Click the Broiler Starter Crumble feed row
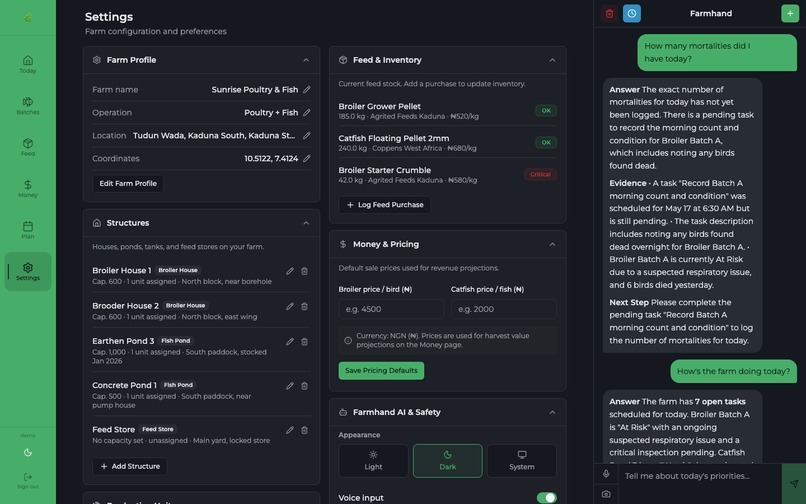The height and width of the screenshot is (504, 806). click(x=447, y=174)
